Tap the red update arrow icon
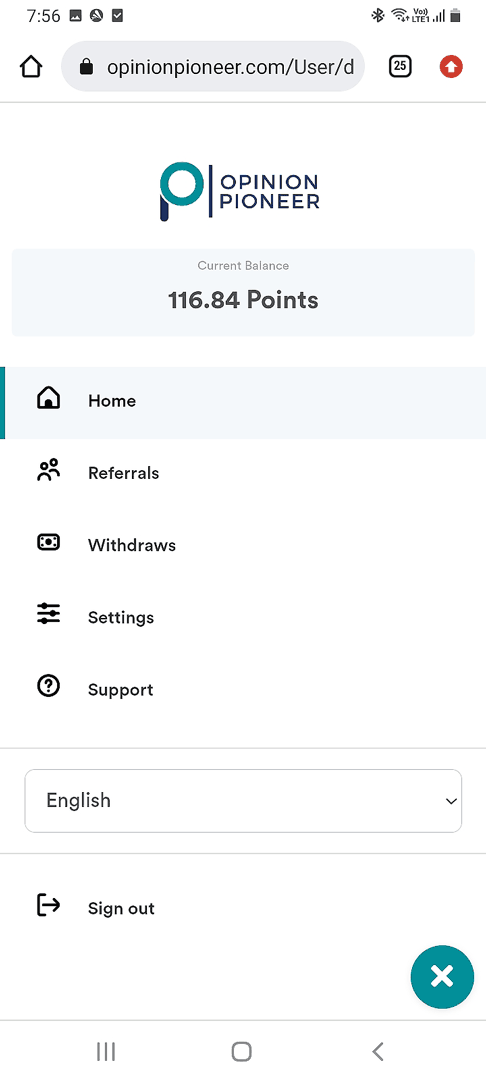Image resolution: width=486 pixels, height=1080 pixels. point(451,67)
